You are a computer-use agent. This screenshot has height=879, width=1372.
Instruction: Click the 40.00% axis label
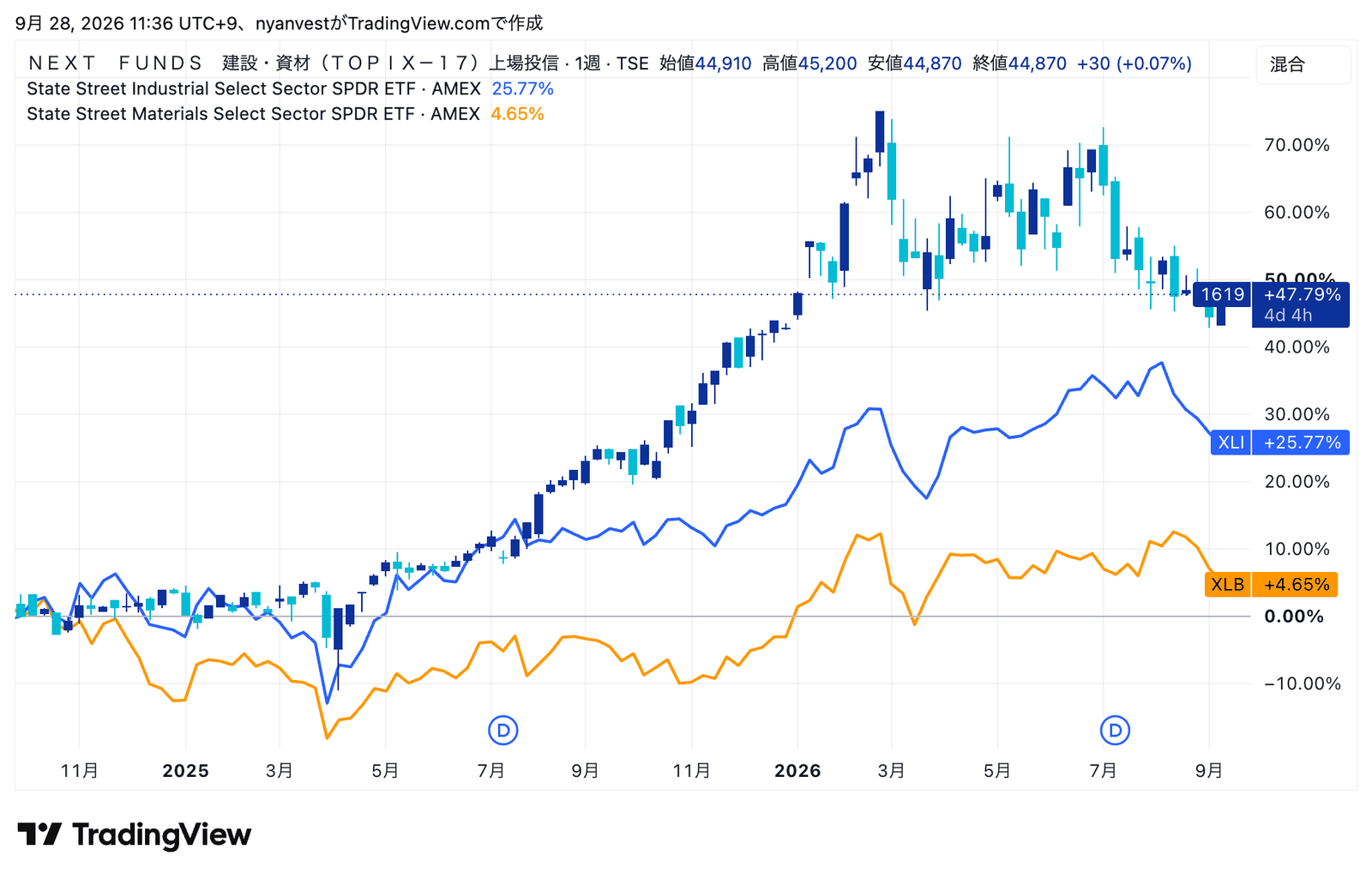[x=1297, y=347]
